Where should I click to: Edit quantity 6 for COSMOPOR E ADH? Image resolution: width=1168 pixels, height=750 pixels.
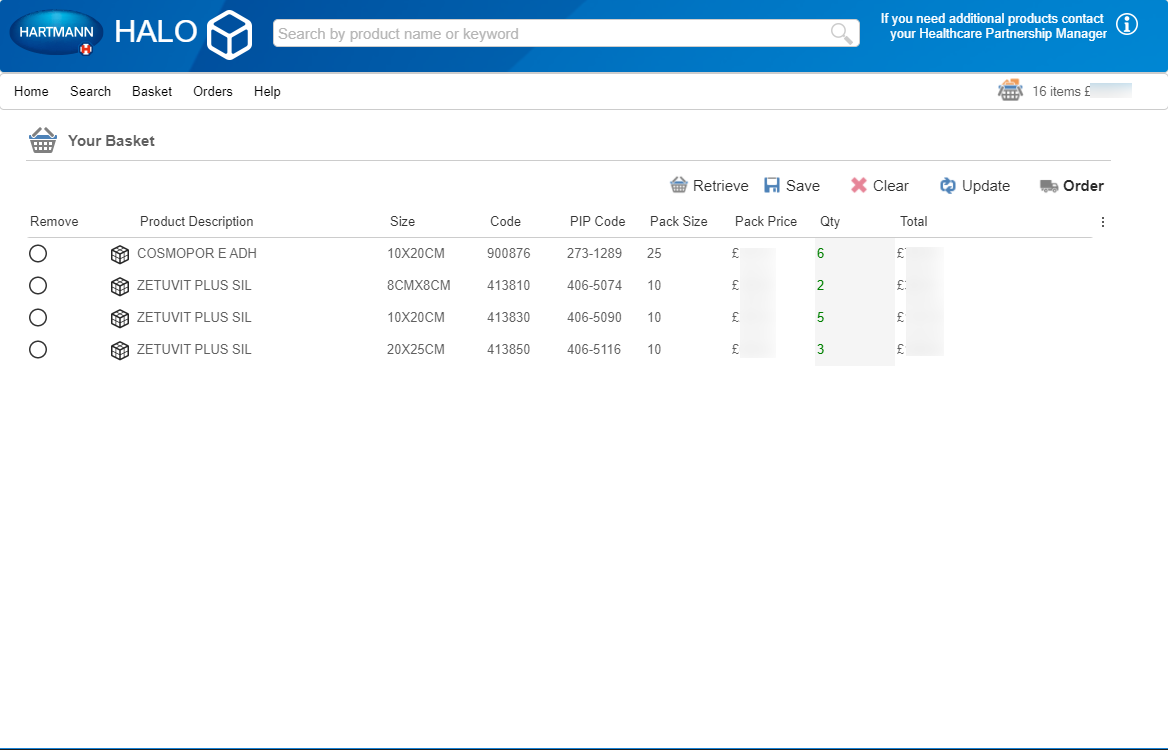pyautogui.click(x=854, y=253)
